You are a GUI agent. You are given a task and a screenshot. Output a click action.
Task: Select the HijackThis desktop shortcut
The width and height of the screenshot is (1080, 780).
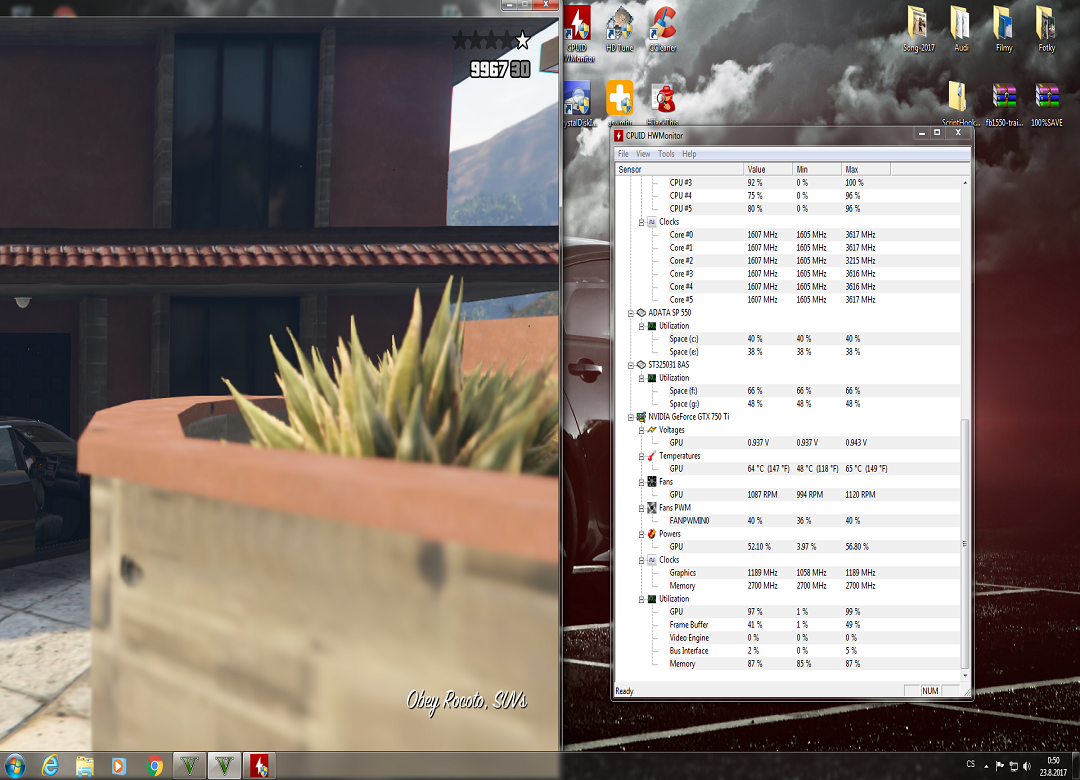(x=663, y=103)
